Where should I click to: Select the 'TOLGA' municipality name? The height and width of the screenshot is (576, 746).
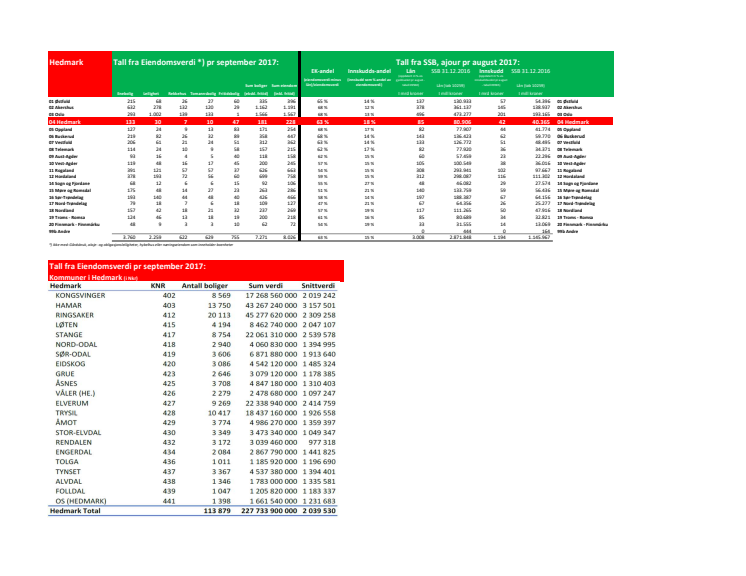[x=67, y=462]
